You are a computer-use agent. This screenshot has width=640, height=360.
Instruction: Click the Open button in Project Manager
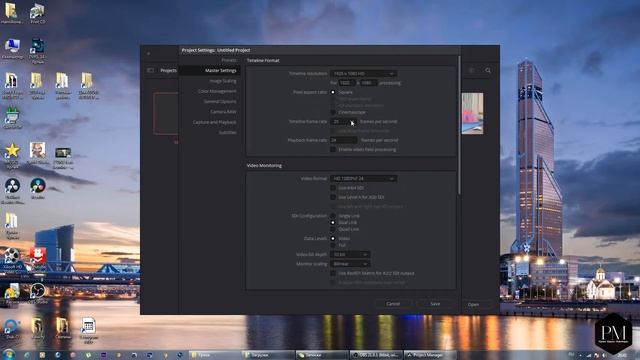point(473,304)
